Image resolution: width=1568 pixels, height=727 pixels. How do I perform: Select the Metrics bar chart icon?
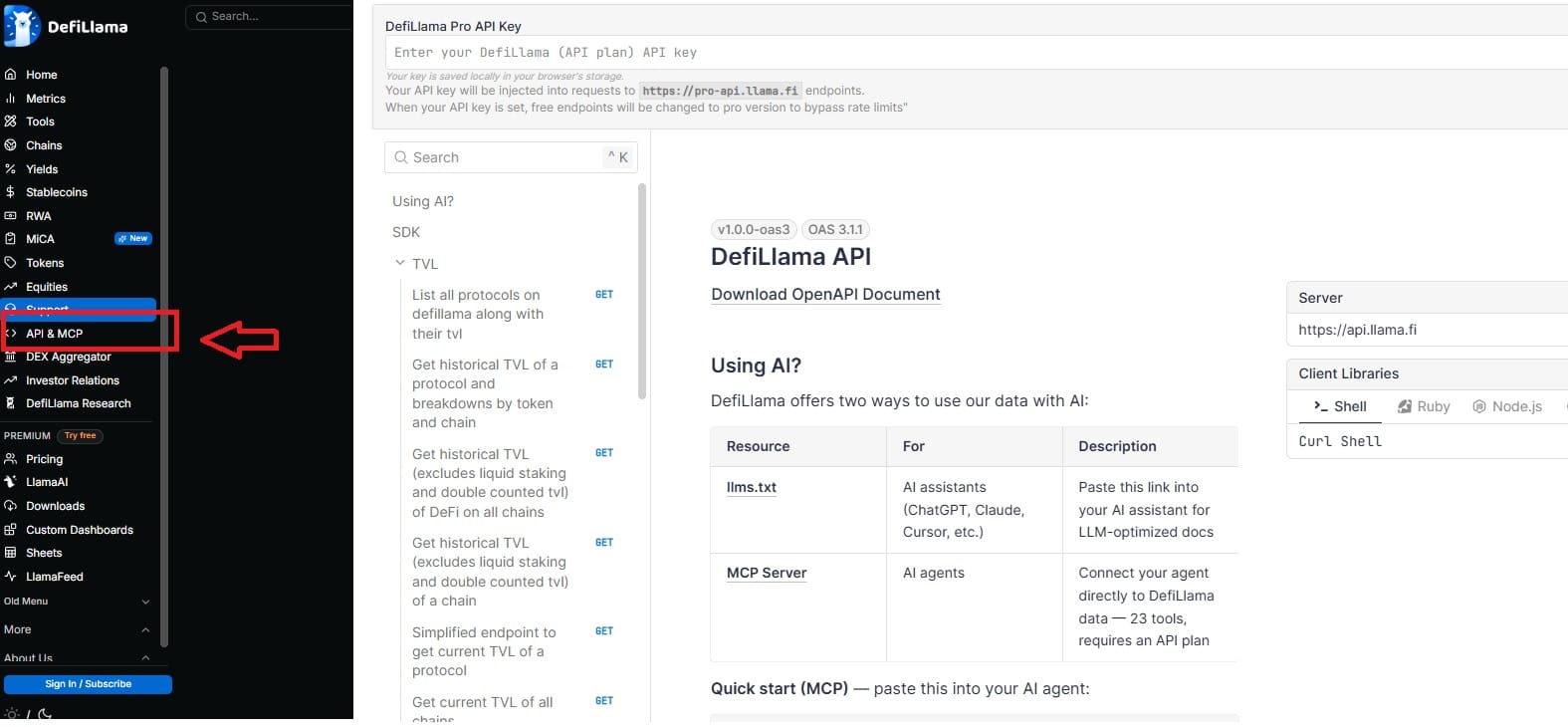10,99
